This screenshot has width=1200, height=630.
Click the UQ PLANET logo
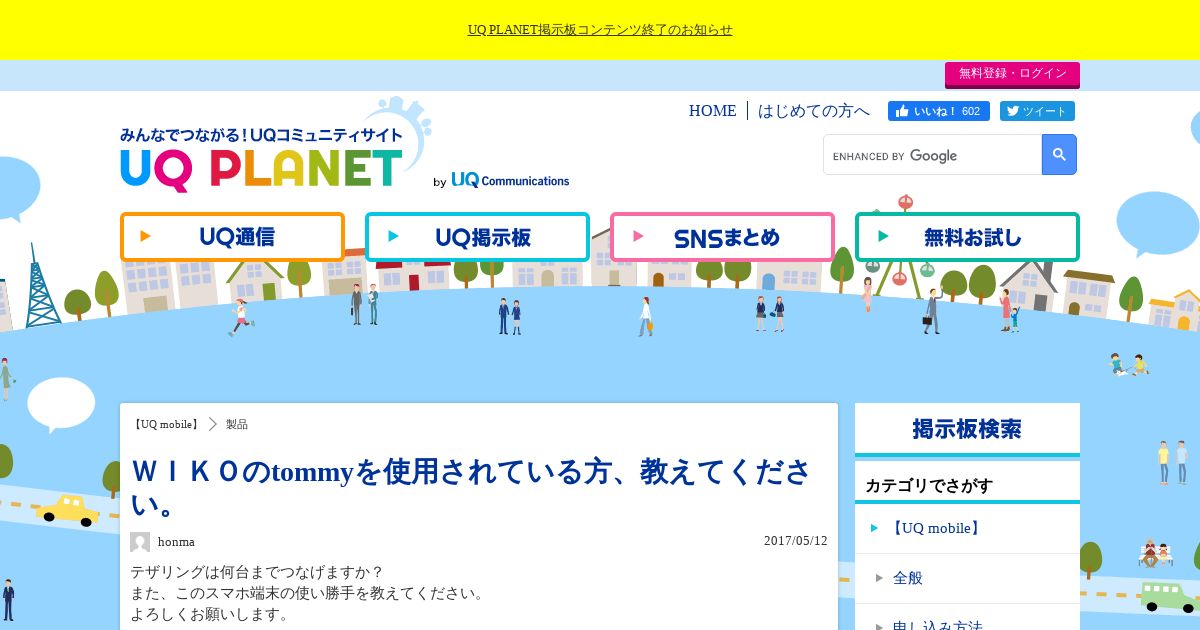(262, 160)
